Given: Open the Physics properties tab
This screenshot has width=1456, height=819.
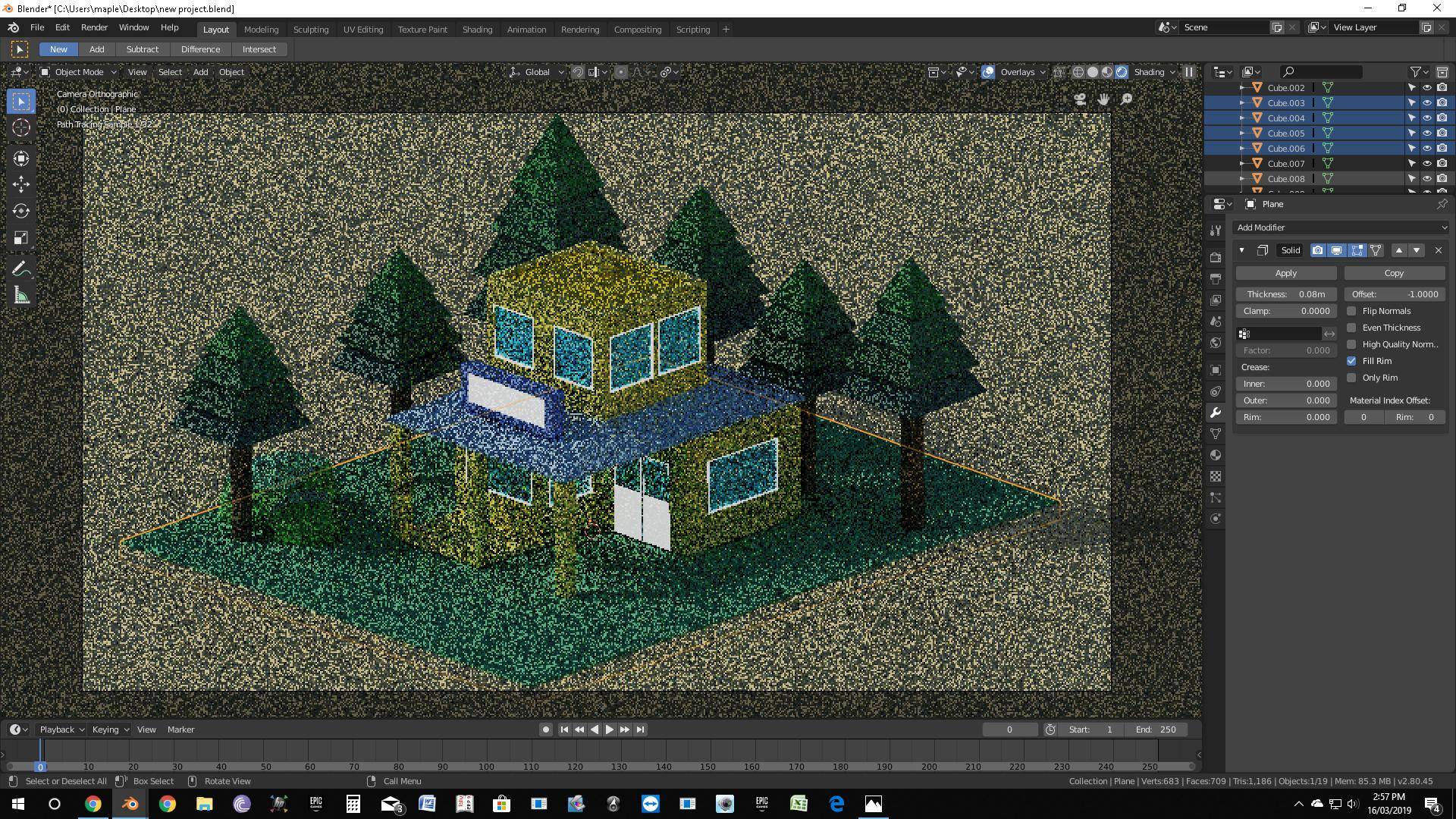Looking at the screenshot, I should pos(1216,519).
